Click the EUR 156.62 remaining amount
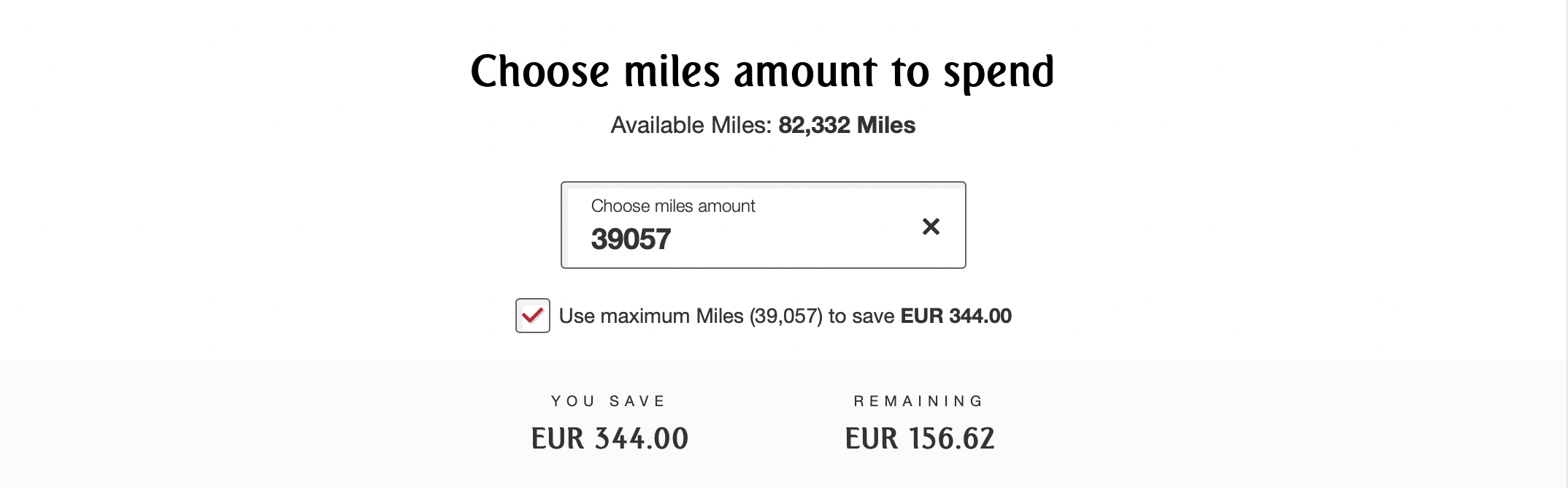The height and width of the screenshot is (488, 1568). coord(919,438)
